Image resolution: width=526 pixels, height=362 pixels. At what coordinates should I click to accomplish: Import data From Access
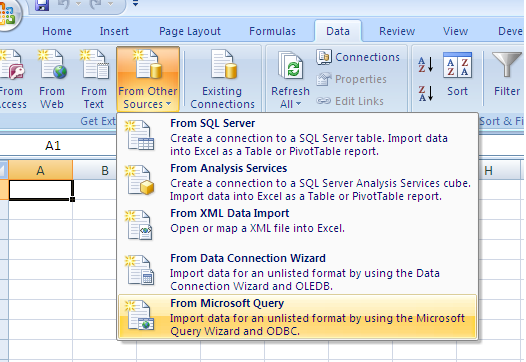tap(11, 79)
